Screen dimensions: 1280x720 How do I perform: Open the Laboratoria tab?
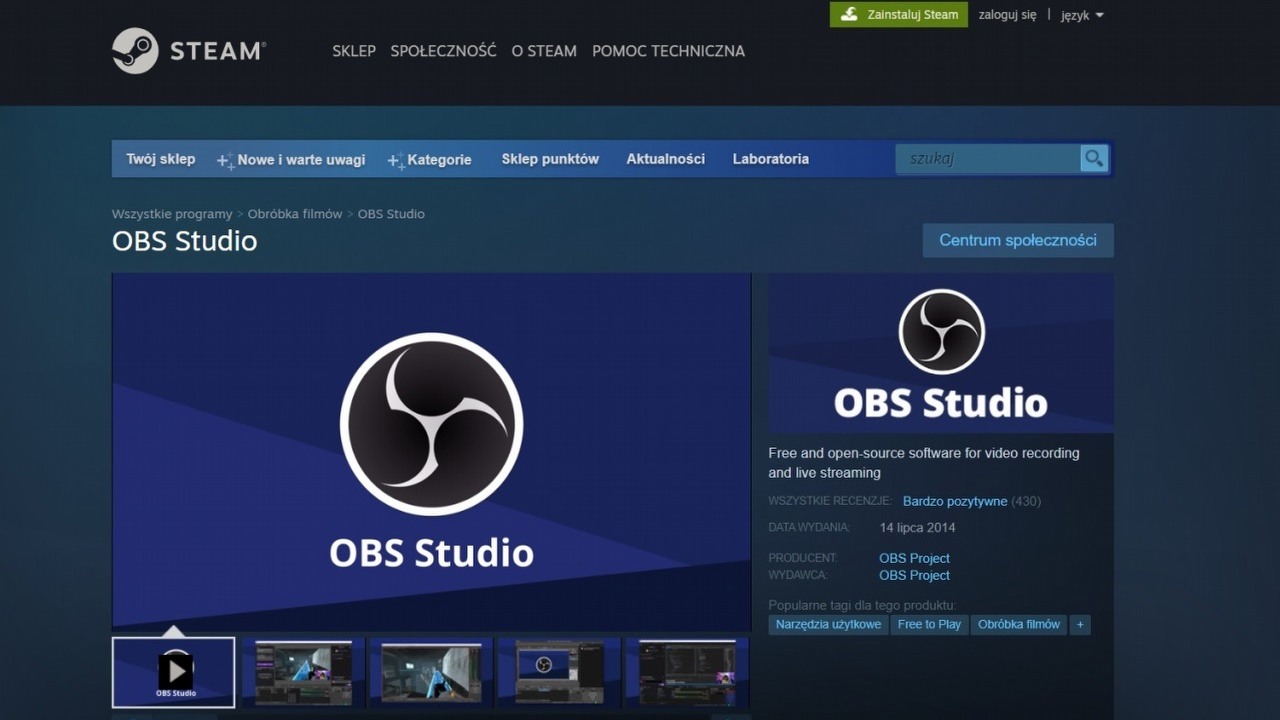click(x=771, y=159)
